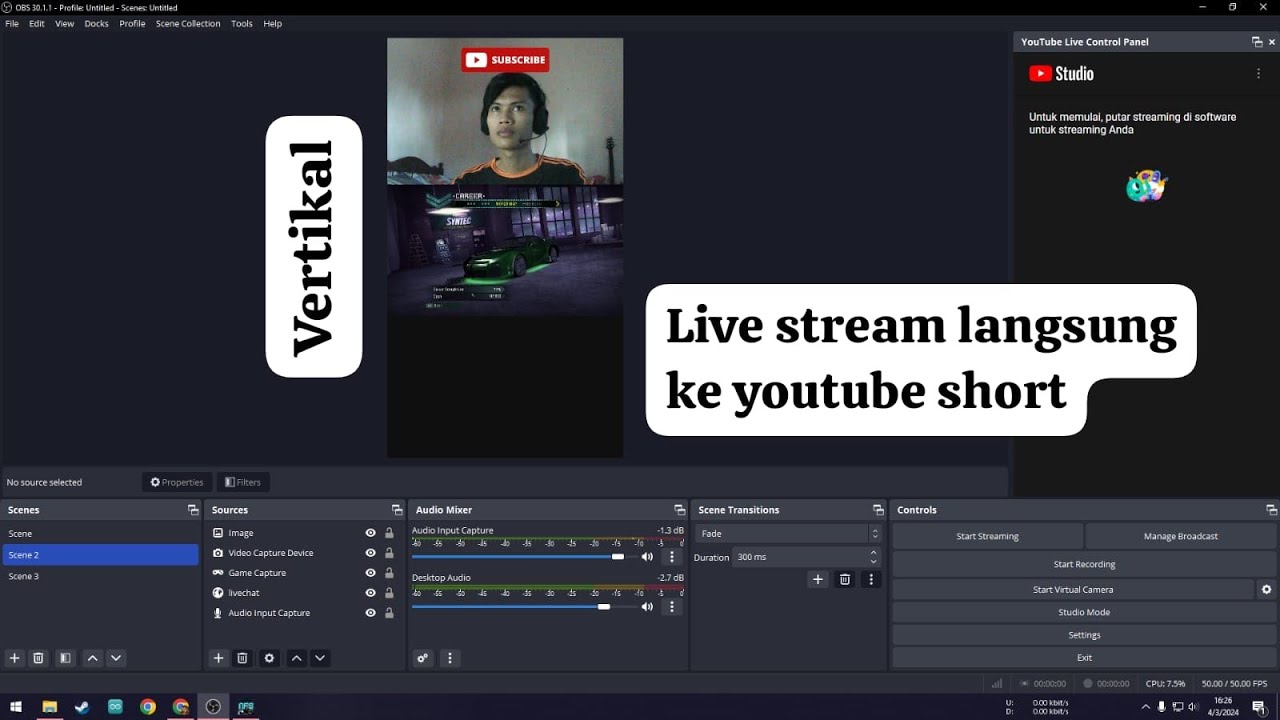
Task: Open the Profile menu
Action: (132, 23)
